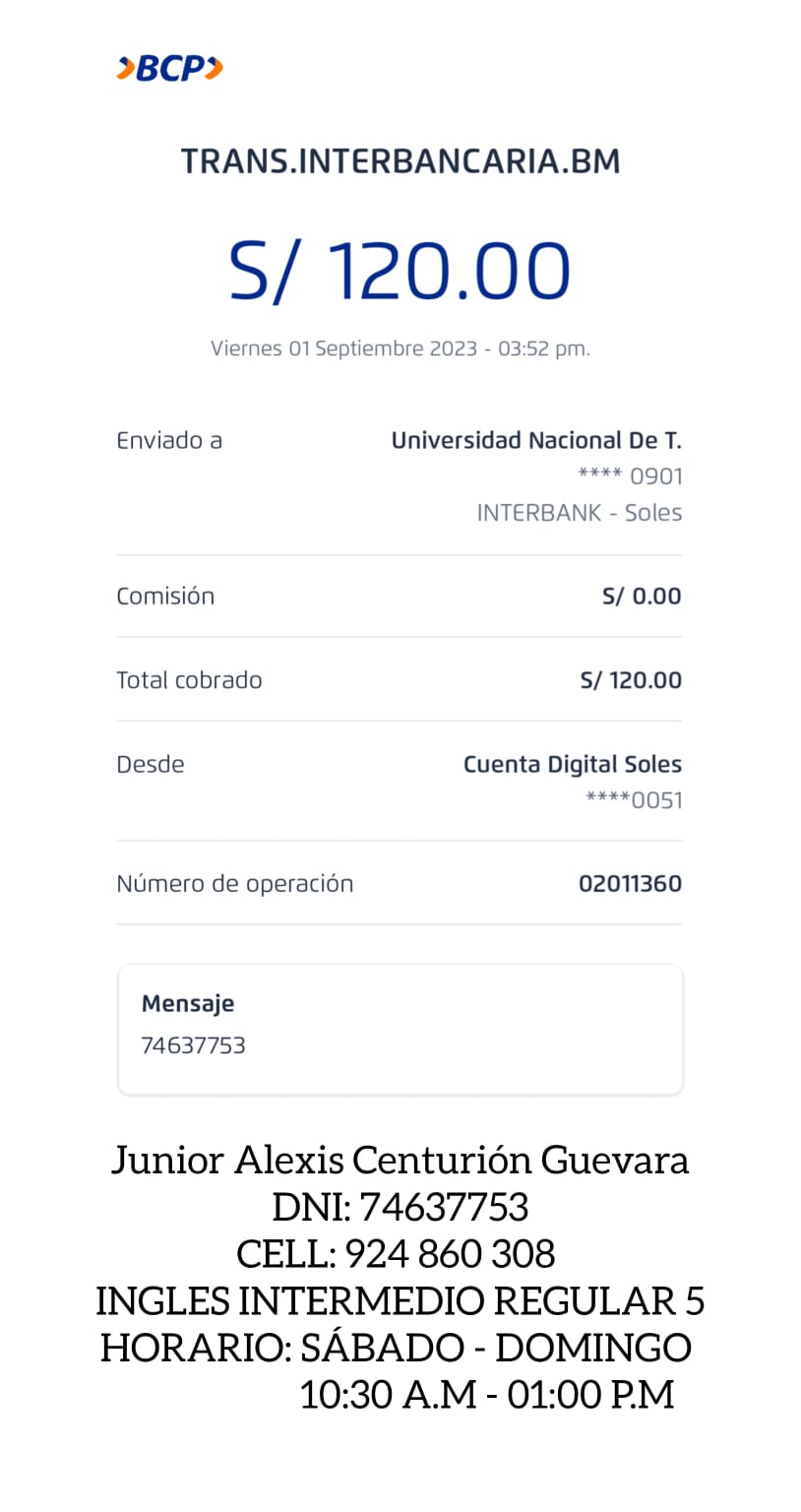This screenshot has height=1512, width=801.
Task: Select recipient Universidad Nacional De T.
Action: [536, 440]
